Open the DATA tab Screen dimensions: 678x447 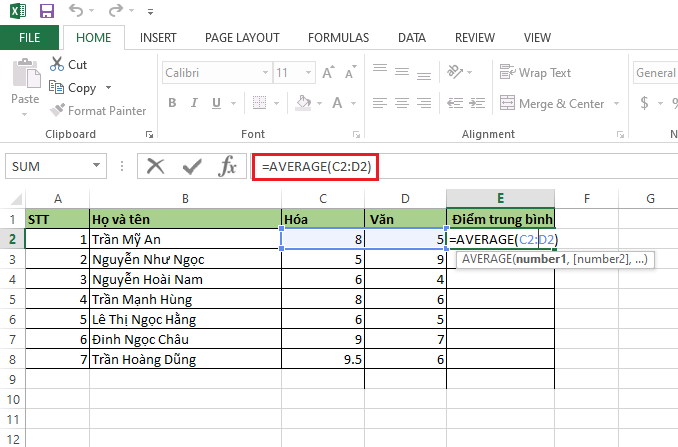[412, 38]
